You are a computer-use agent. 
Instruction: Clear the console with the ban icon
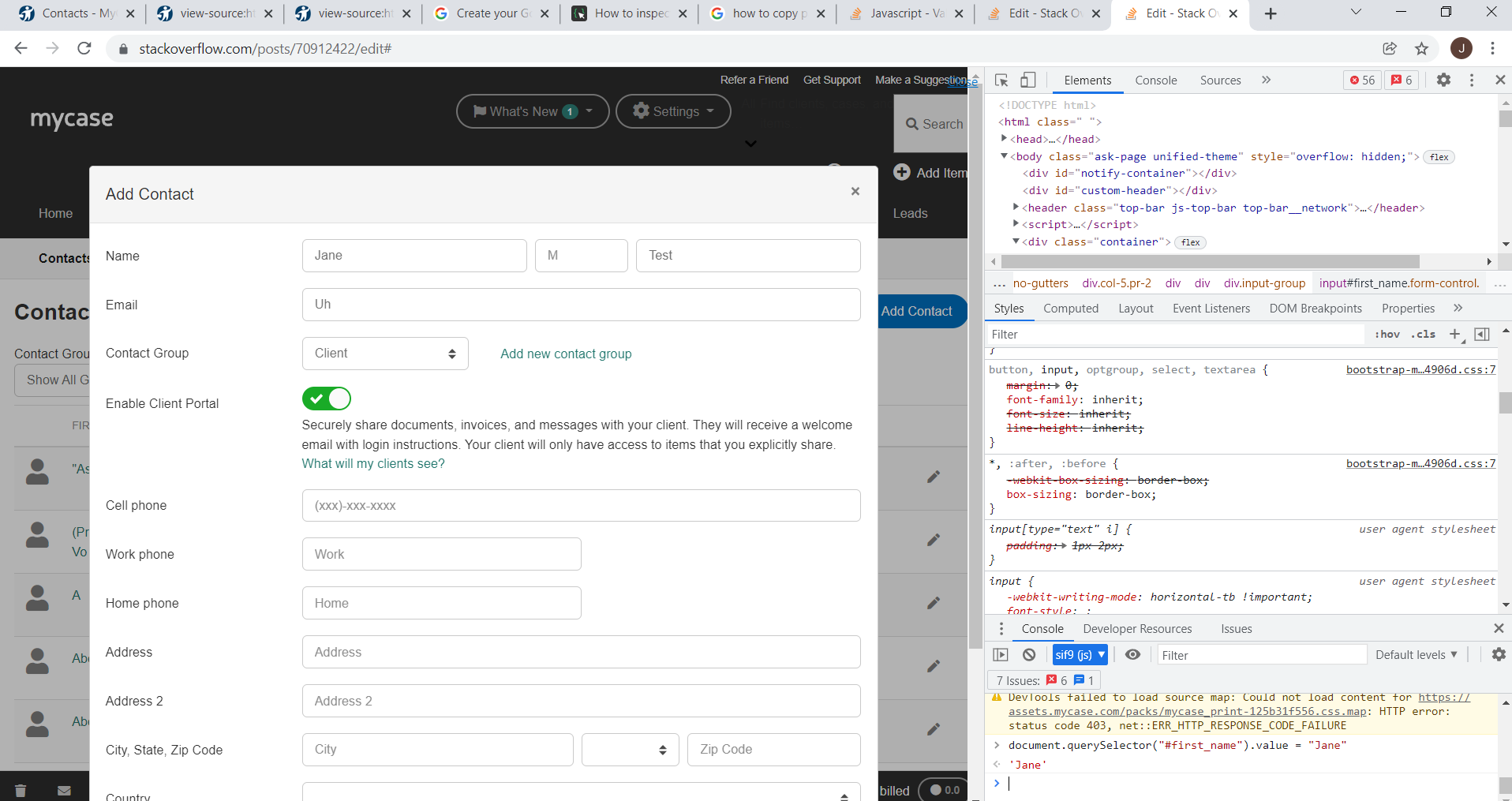click(1029, 654)
